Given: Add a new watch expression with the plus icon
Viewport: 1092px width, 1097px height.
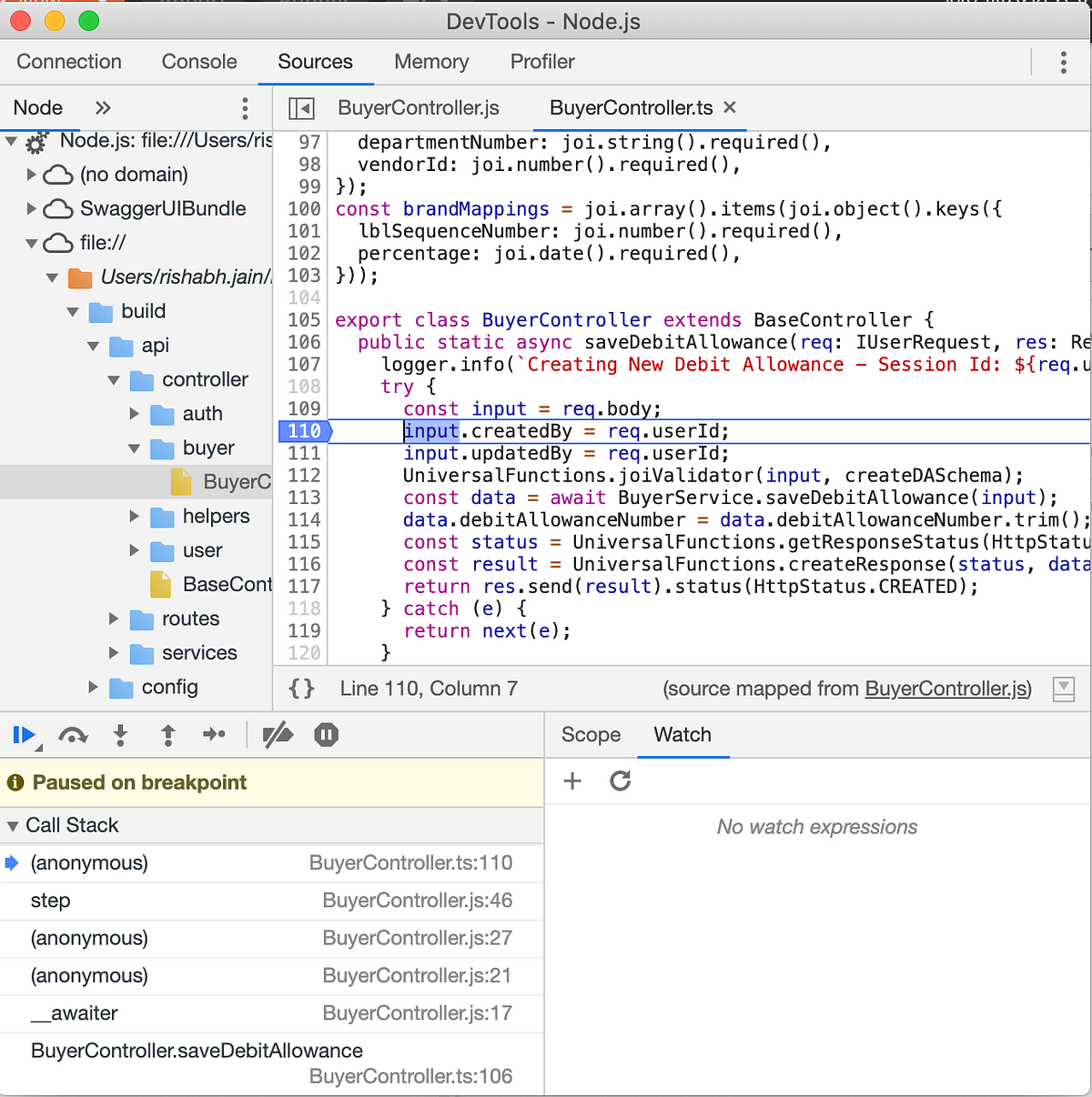Looking at the screenshot, I should click(x=572, y=780).
